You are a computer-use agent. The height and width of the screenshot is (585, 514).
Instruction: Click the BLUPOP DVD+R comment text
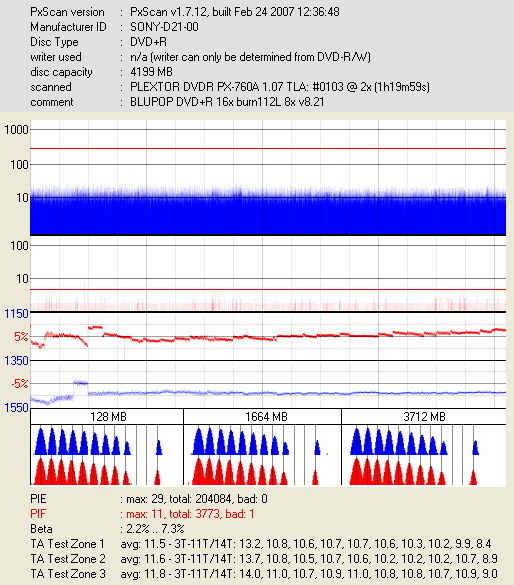[227, 102]
